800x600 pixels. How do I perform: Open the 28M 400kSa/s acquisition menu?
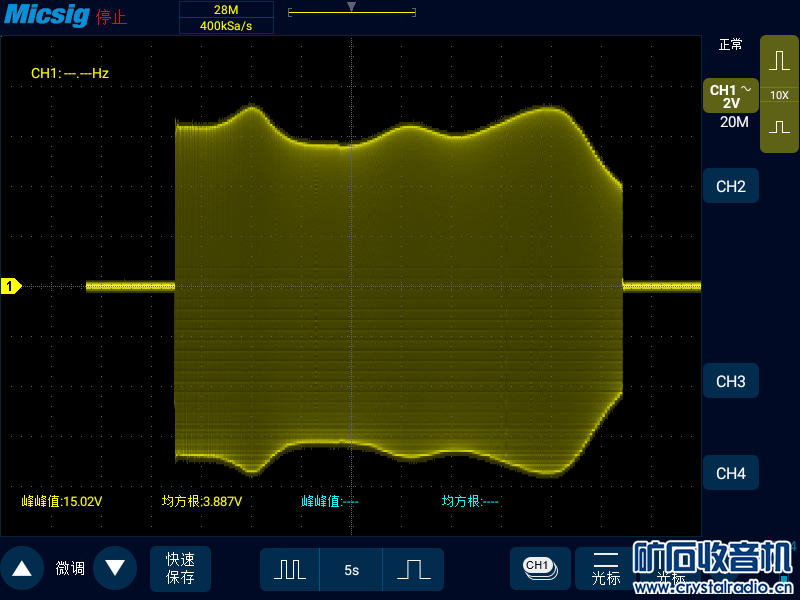(226, 18)
